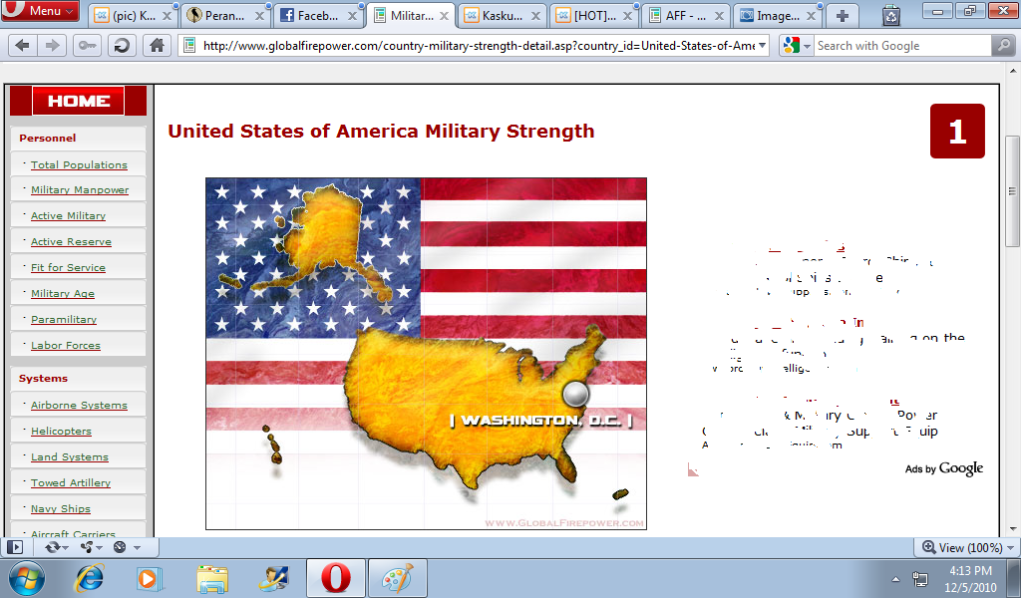Open the Opera Menu button
The image size is (1023, 598).
[39, 10]
